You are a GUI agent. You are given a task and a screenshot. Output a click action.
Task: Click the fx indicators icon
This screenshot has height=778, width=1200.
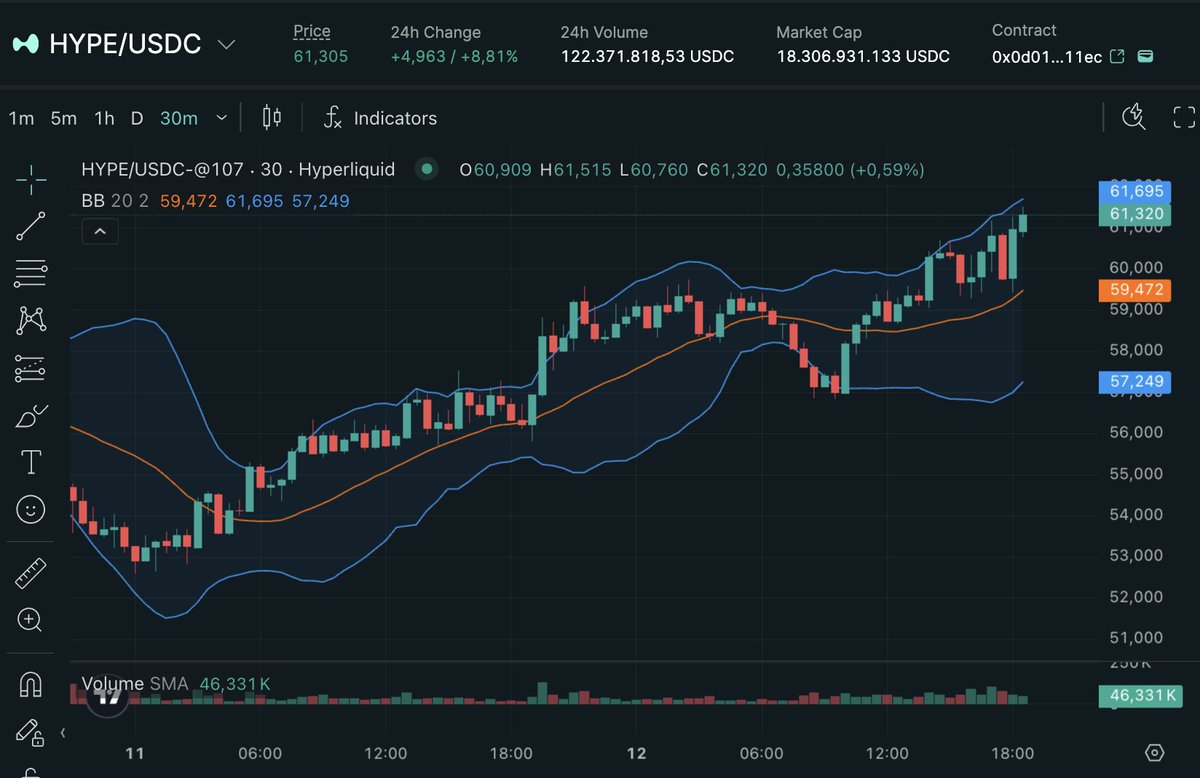coord(333,118)
